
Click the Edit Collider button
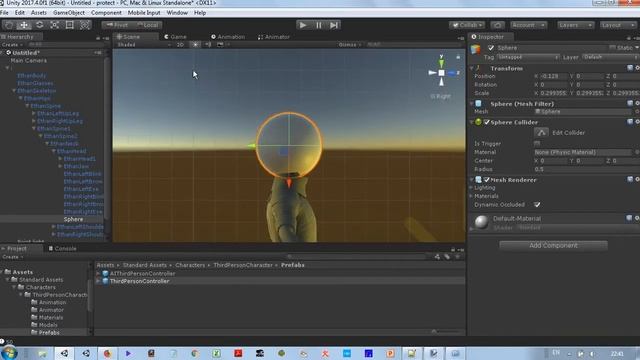[x=541, y=133]
